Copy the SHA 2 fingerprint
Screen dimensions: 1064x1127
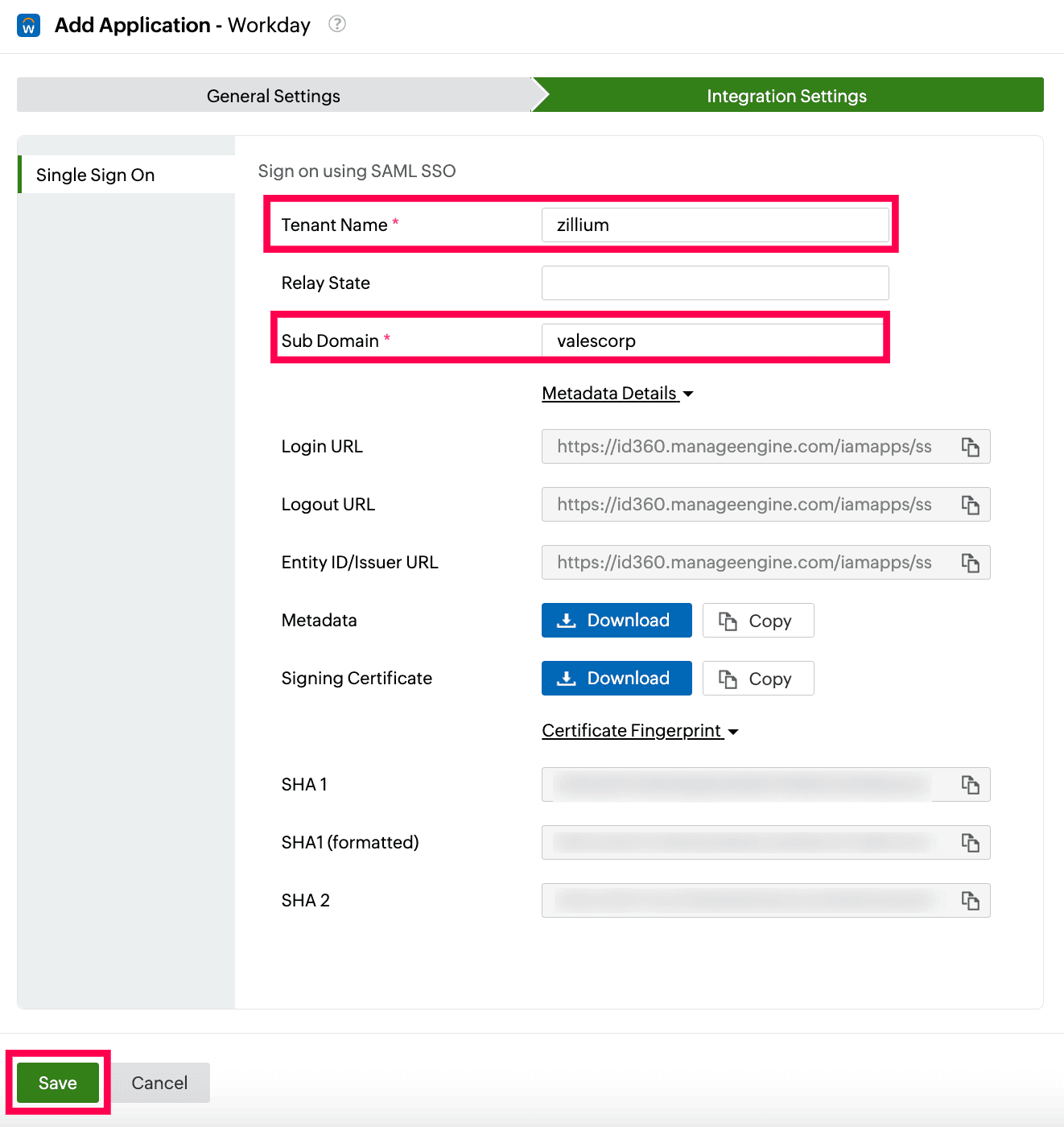(971, 900)
